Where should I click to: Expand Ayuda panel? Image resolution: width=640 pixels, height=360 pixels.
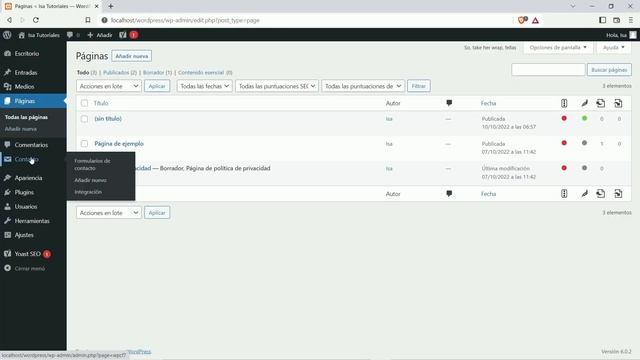[x=613, y=48]
